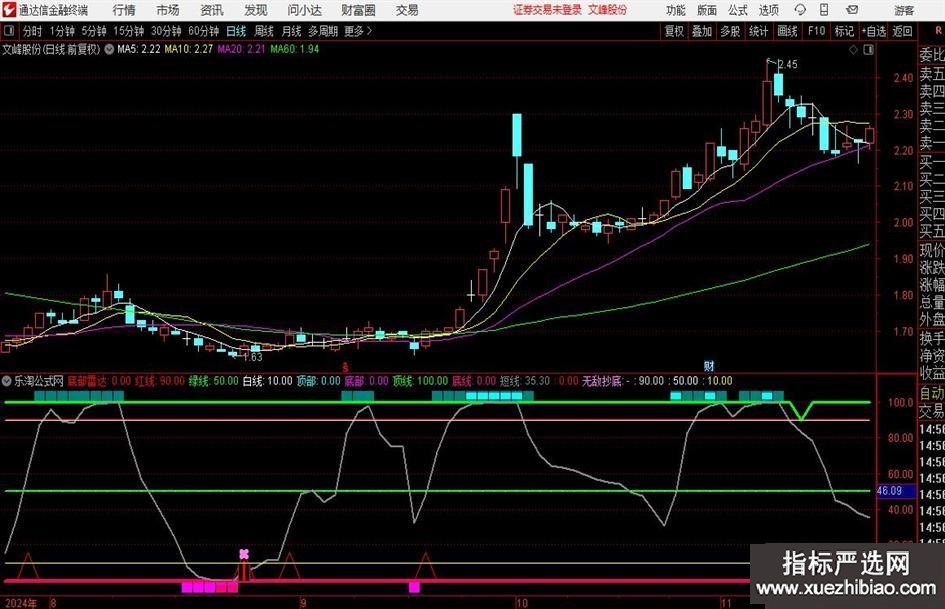The image size is (945, 609).
Task: Switch to 60分钟 period tab
Action: tap(204, 31)
